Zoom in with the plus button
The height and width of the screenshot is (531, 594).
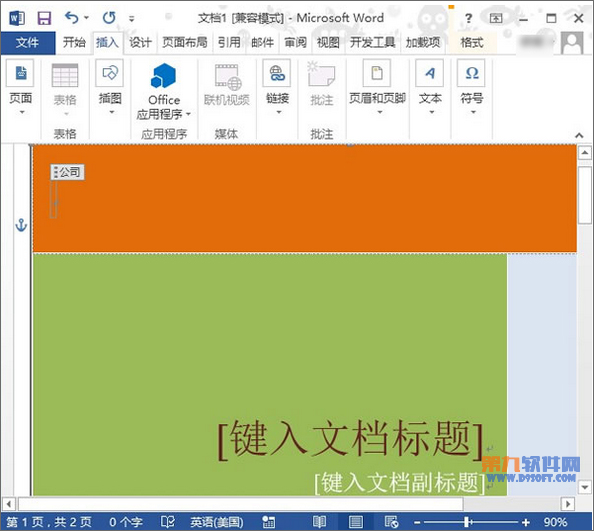click(525, 523)
